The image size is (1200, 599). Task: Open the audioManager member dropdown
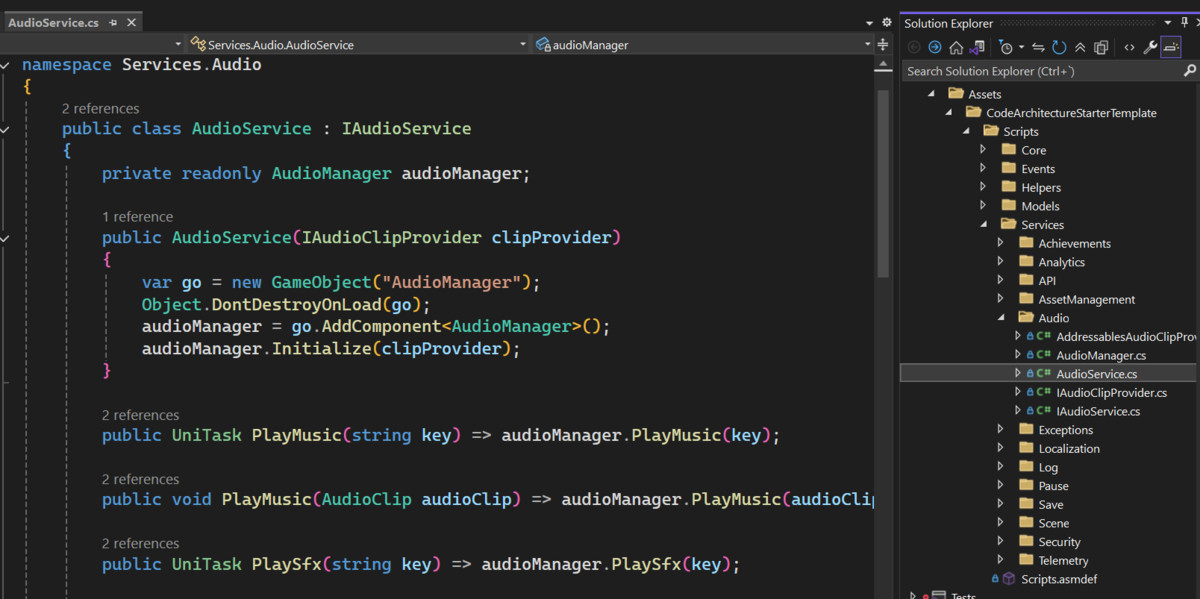867,44
